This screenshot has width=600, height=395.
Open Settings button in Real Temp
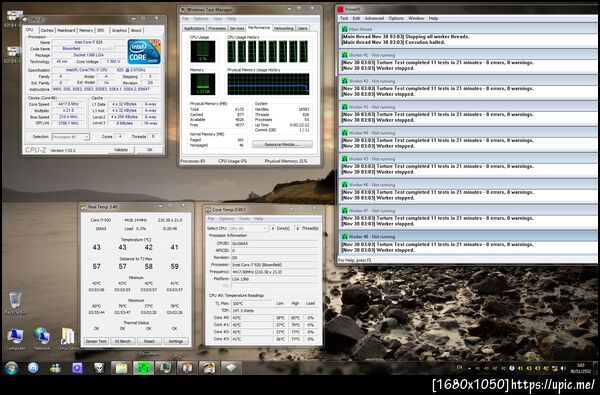(x=176, y=341)
